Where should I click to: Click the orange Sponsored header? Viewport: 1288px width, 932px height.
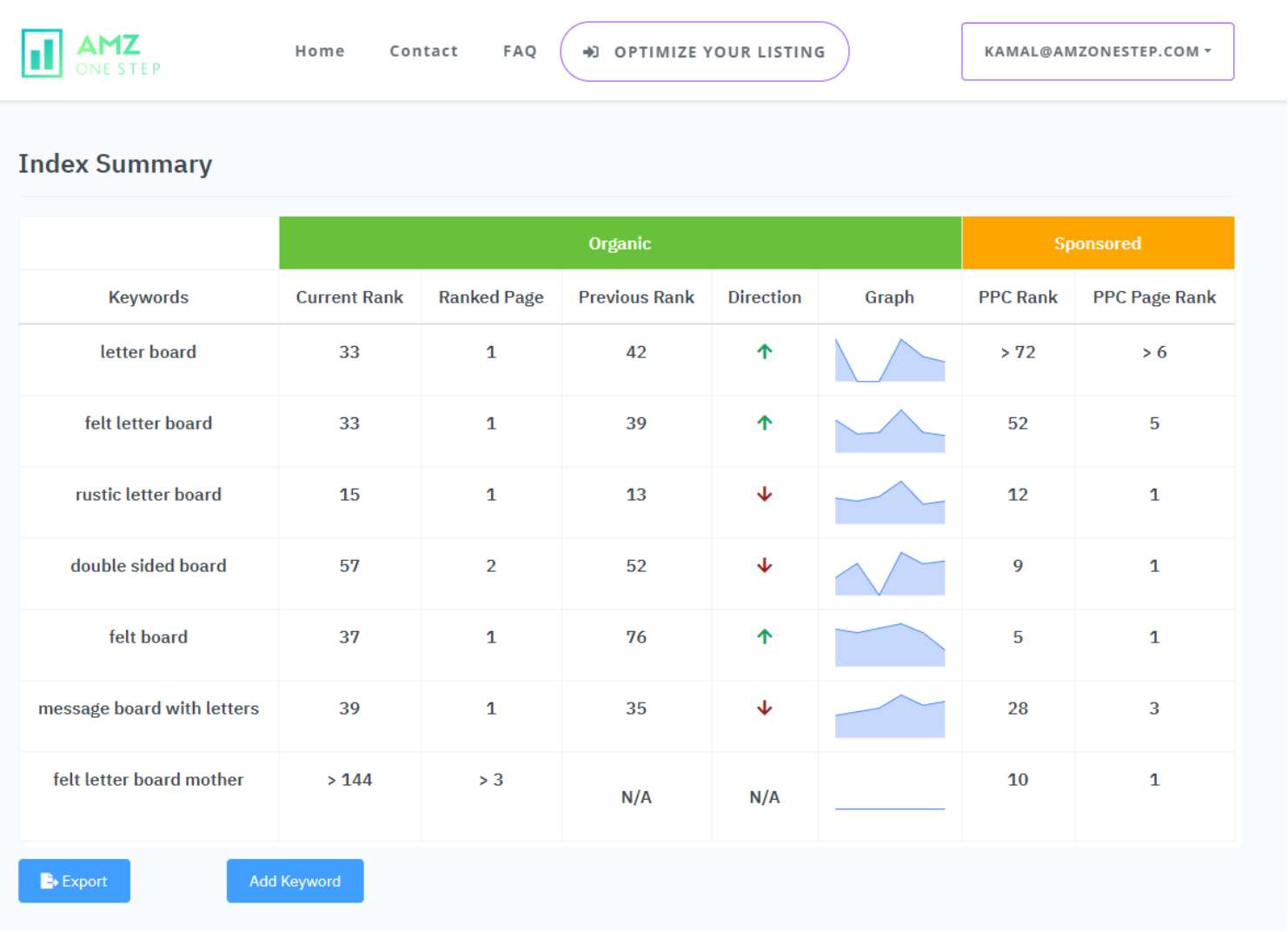pyautogui.click(x=1097, y=243)
